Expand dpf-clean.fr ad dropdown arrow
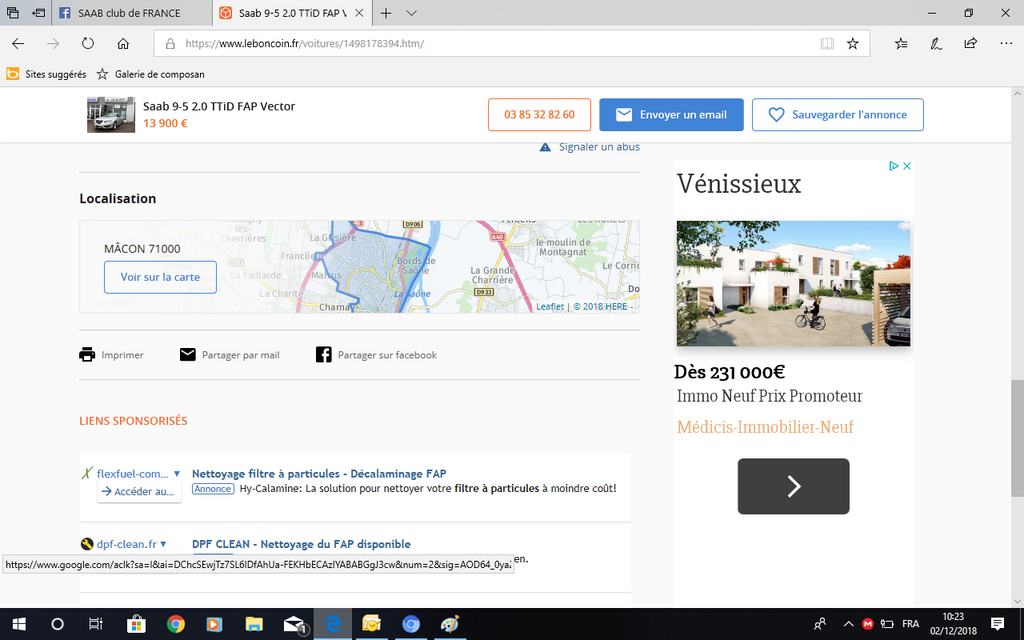This screenshot has height=640, width=1024. pos(163,544)
